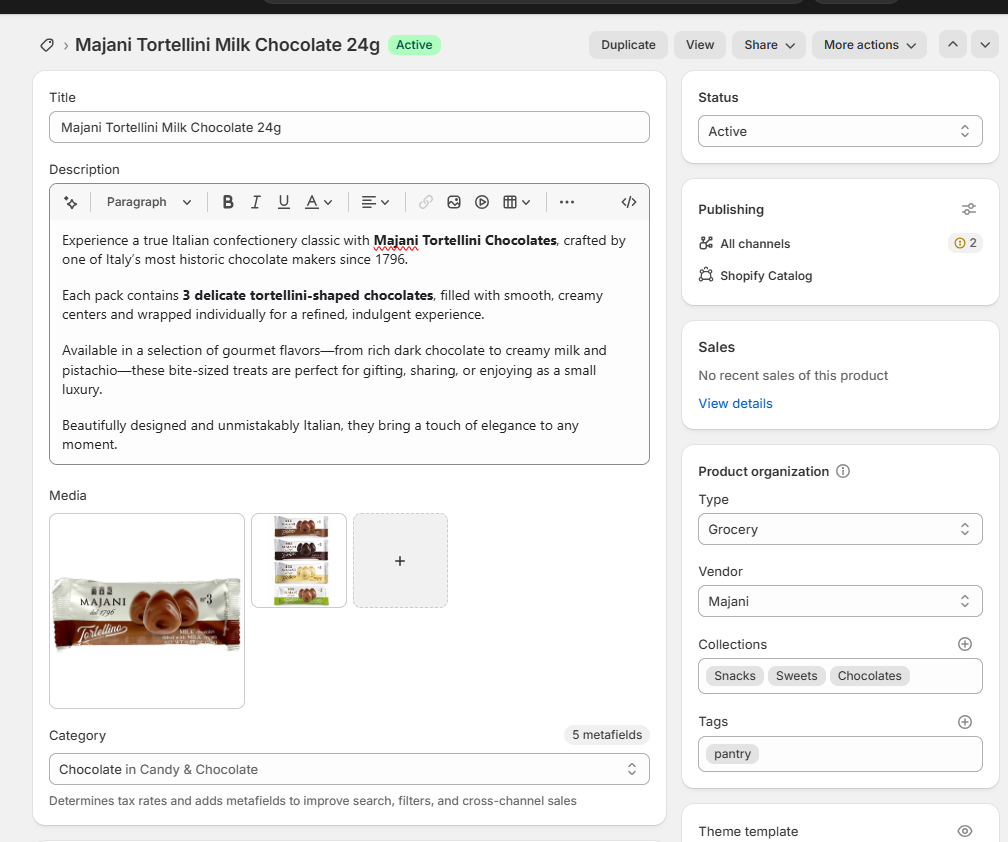This screenshot has width=1008, height=842.
Task: Click the Sweets collection chip
Action: click(796, 676)
